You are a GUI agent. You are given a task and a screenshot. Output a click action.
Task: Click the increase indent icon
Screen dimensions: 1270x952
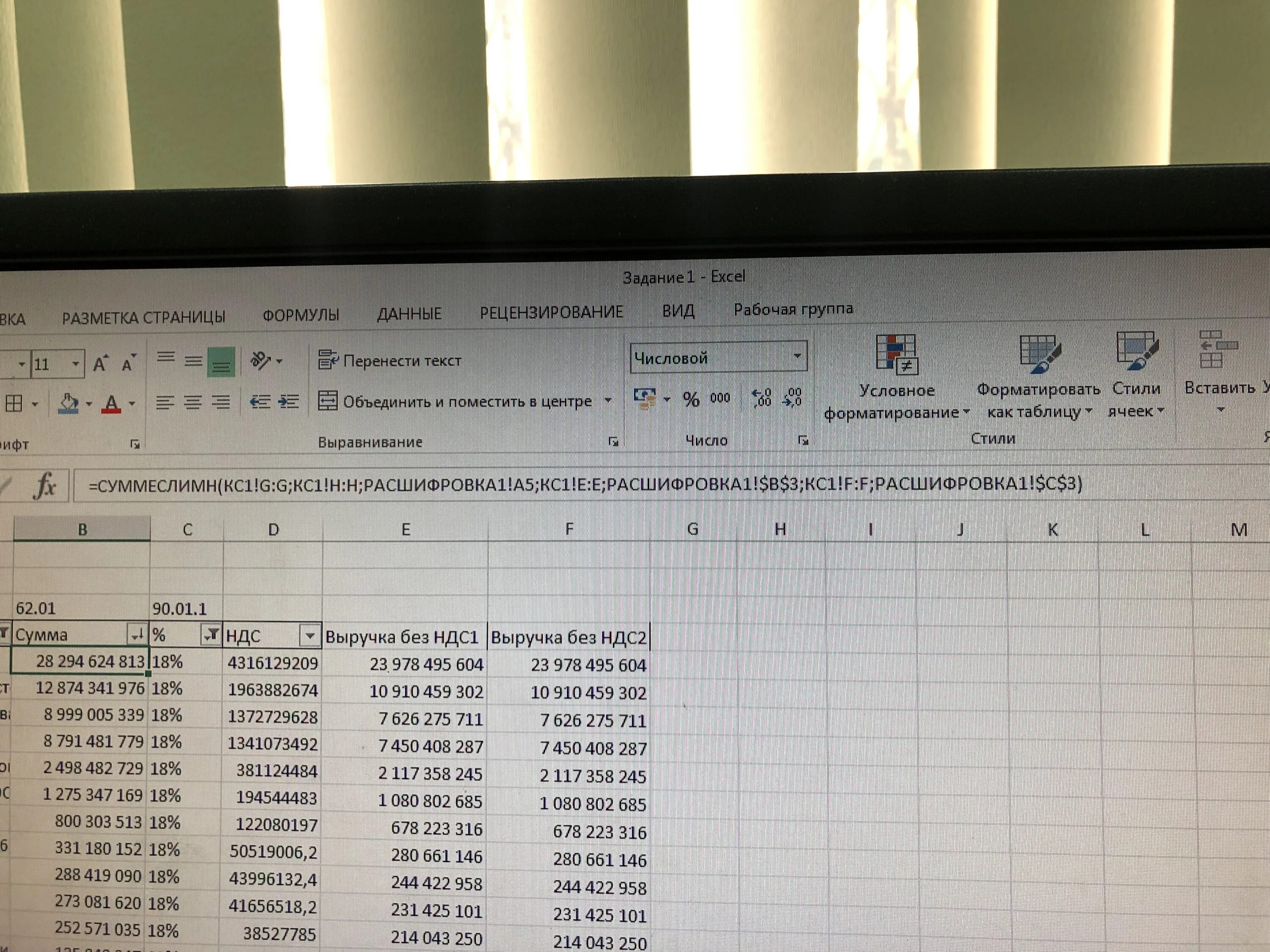point(288,402)
